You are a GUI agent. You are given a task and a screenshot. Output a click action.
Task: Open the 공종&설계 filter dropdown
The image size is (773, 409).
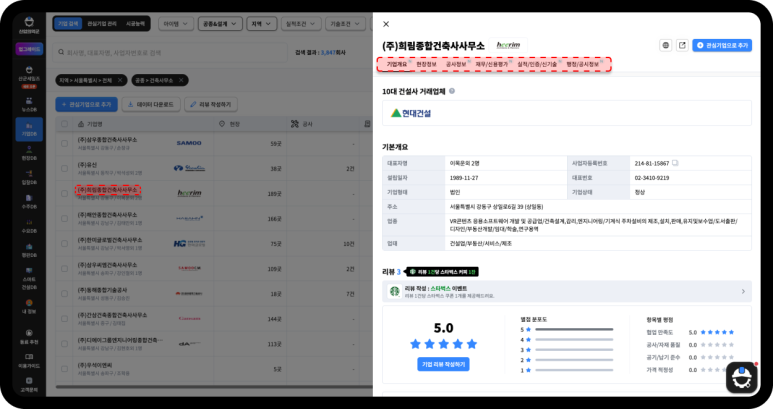[x=220, y=24]
